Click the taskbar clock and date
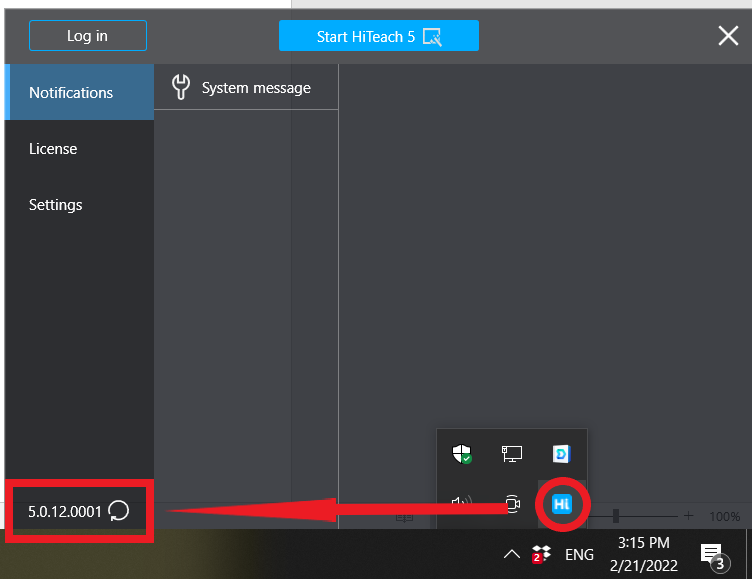Image resolution: width=752 pixels, height=579 pixels. click(644, 554)
